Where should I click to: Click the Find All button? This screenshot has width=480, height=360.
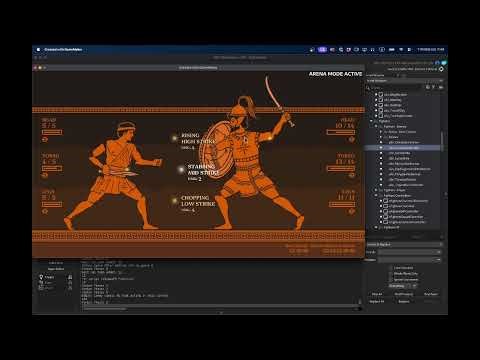pyautogui.click(x=377, y=294)
